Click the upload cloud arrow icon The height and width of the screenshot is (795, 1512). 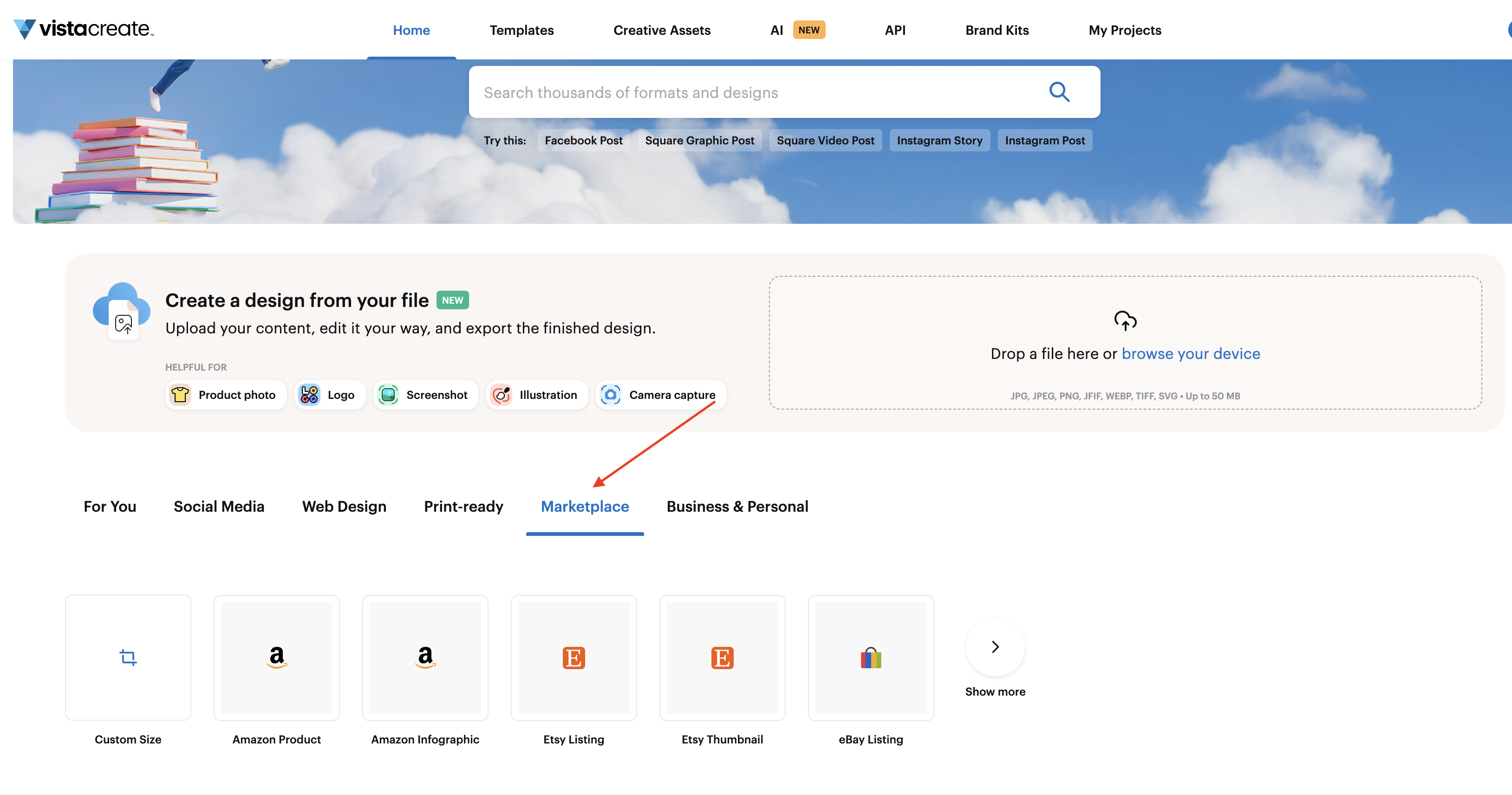(x=1125, y=320)
